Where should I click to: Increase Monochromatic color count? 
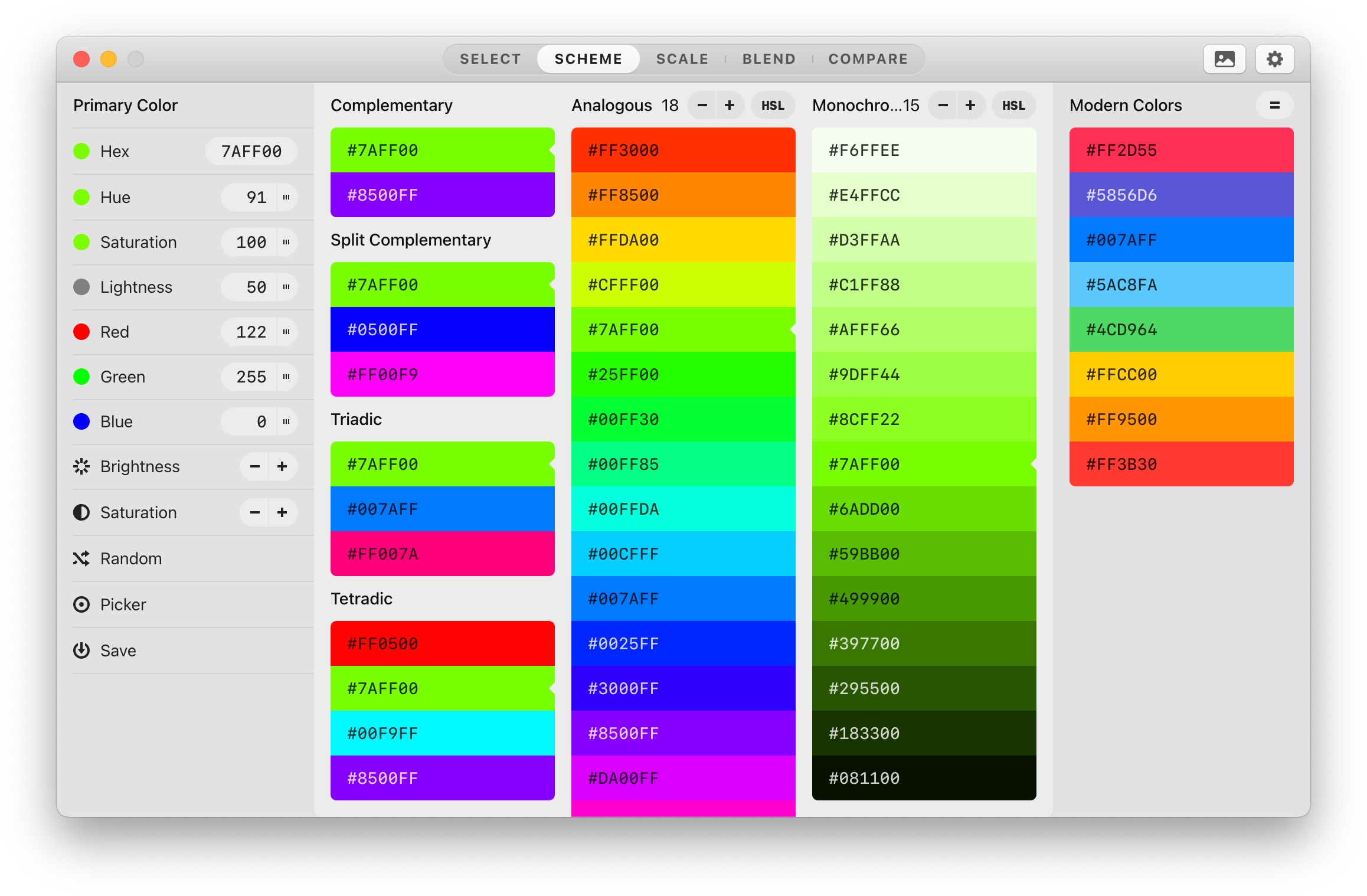tap(970, 105)
